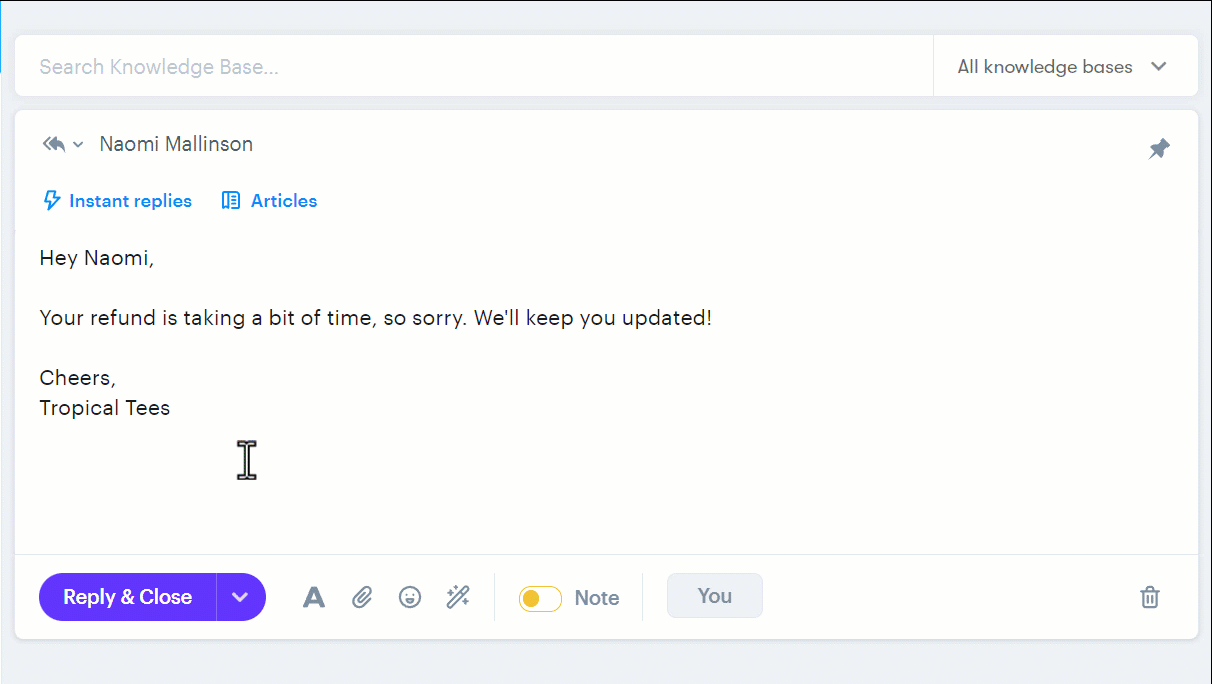Open text formatting options

314,598
